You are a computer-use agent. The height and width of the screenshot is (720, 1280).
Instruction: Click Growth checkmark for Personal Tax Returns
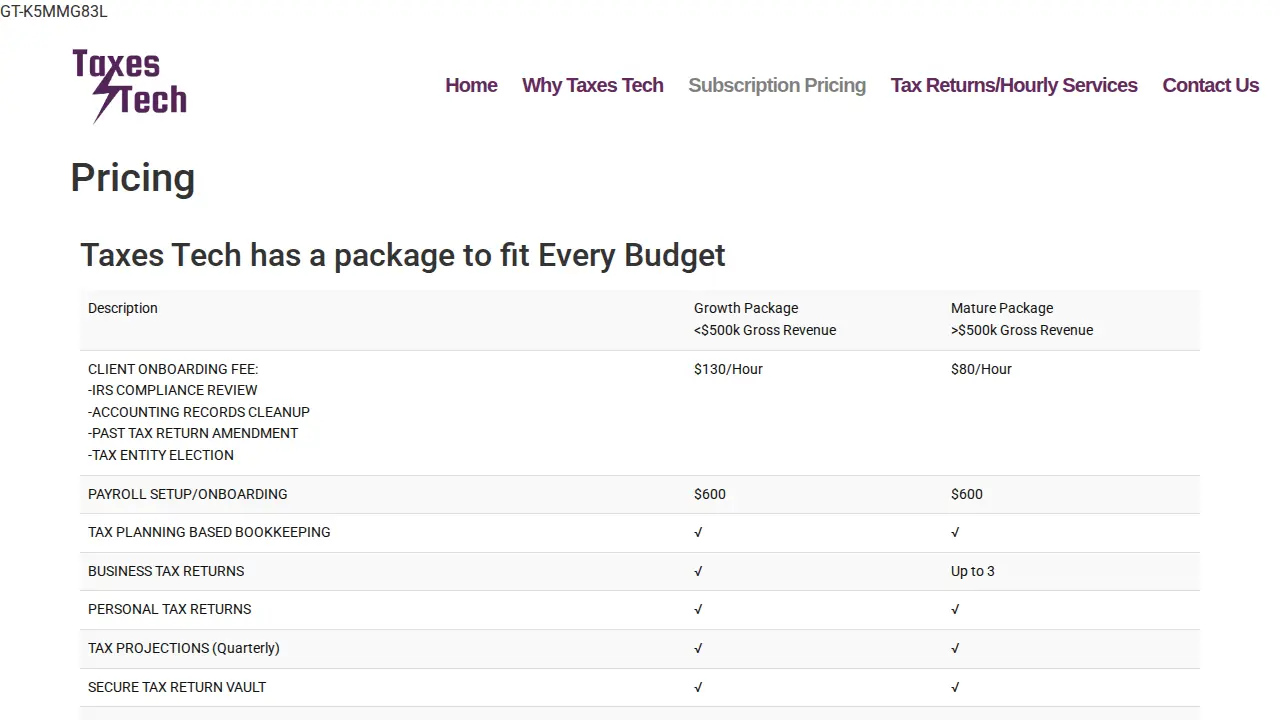click(698, 609)
